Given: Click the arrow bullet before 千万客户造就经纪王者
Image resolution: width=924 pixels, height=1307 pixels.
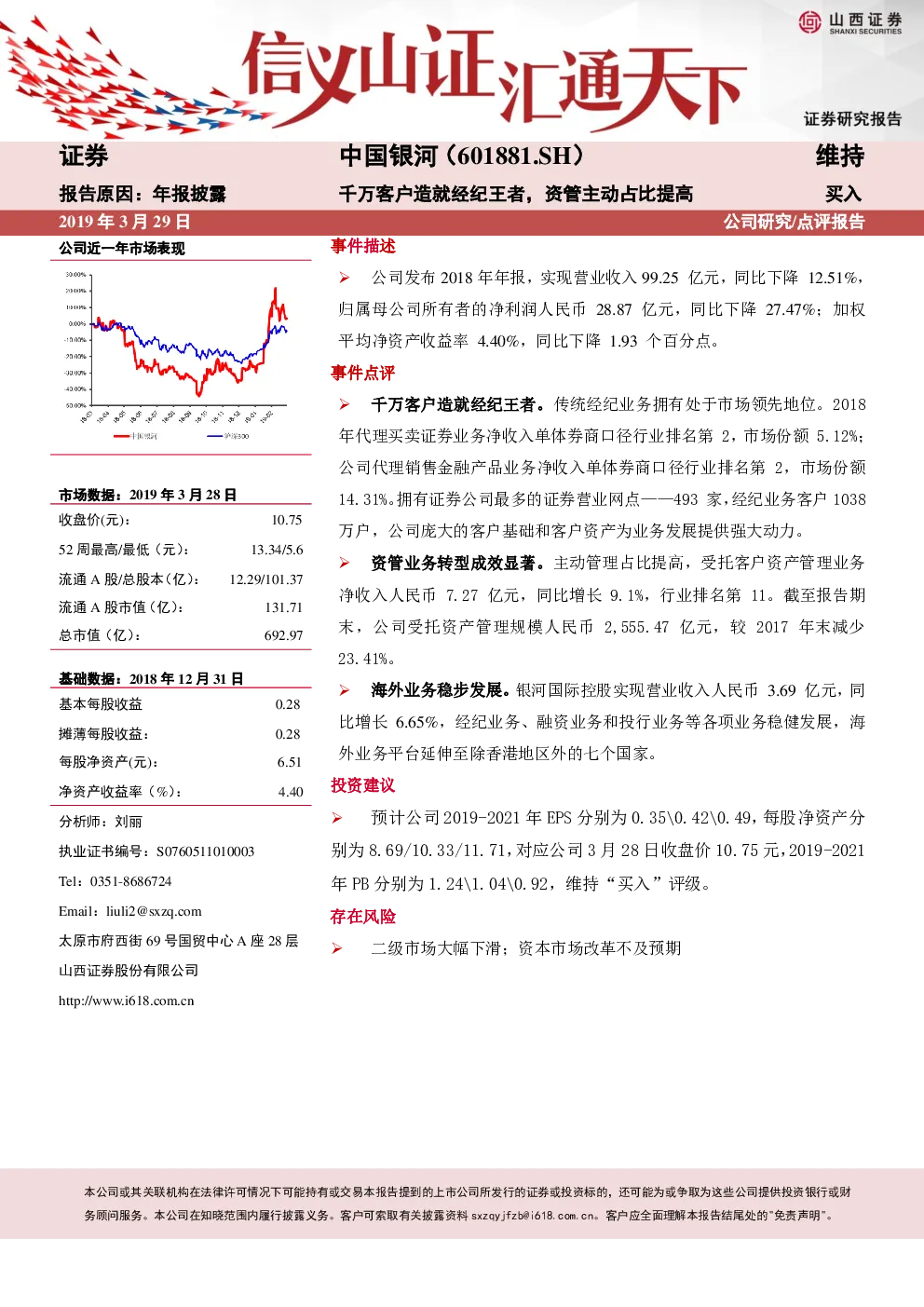Looking at the screenshot, I should [345, 404].
